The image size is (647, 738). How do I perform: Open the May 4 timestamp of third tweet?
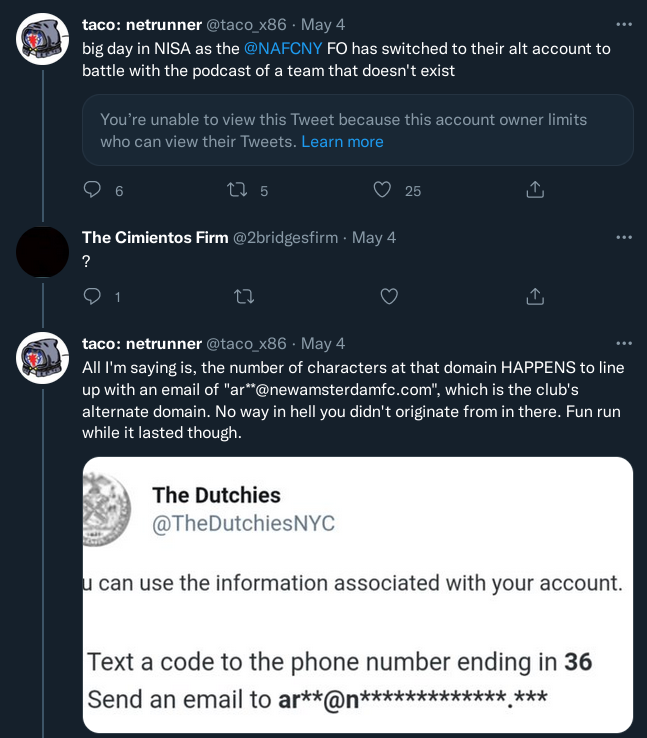[x=323, y=344]
